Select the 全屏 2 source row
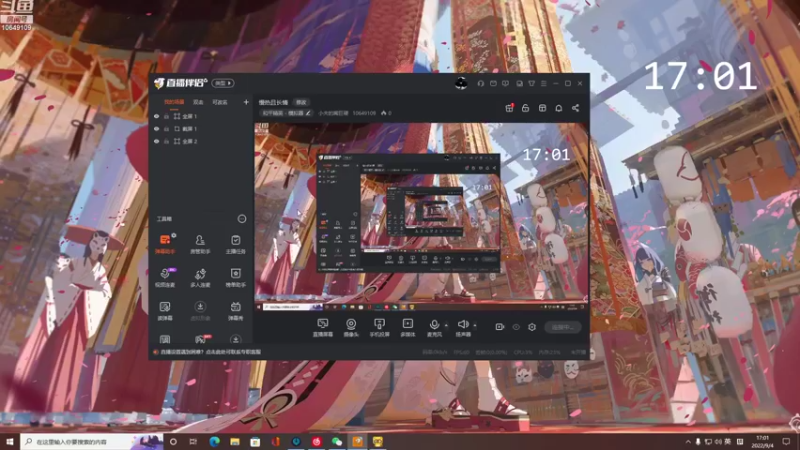The height and width of the screenshot is (450, 800). click(202, 141)
